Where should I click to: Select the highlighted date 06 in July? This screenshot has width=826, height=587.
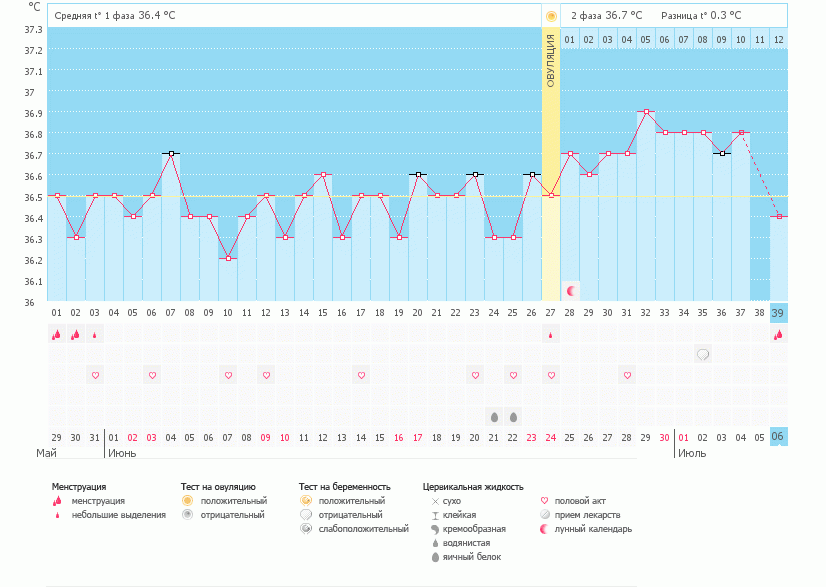(x=778, y=437)
